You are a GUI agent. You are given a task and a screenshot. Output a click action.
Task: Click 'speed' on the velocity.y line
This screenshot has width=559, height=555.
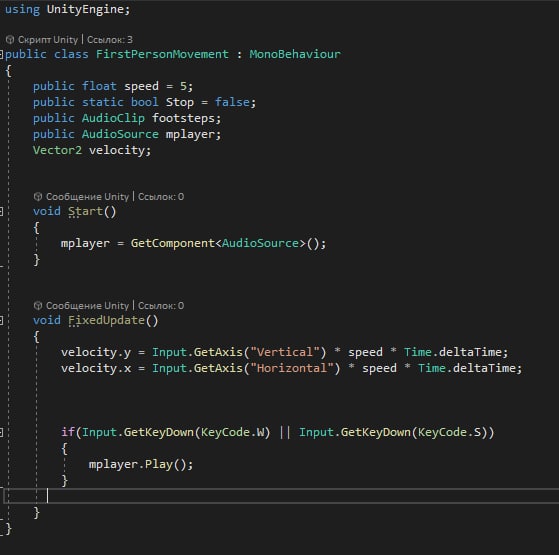[365, 353]
